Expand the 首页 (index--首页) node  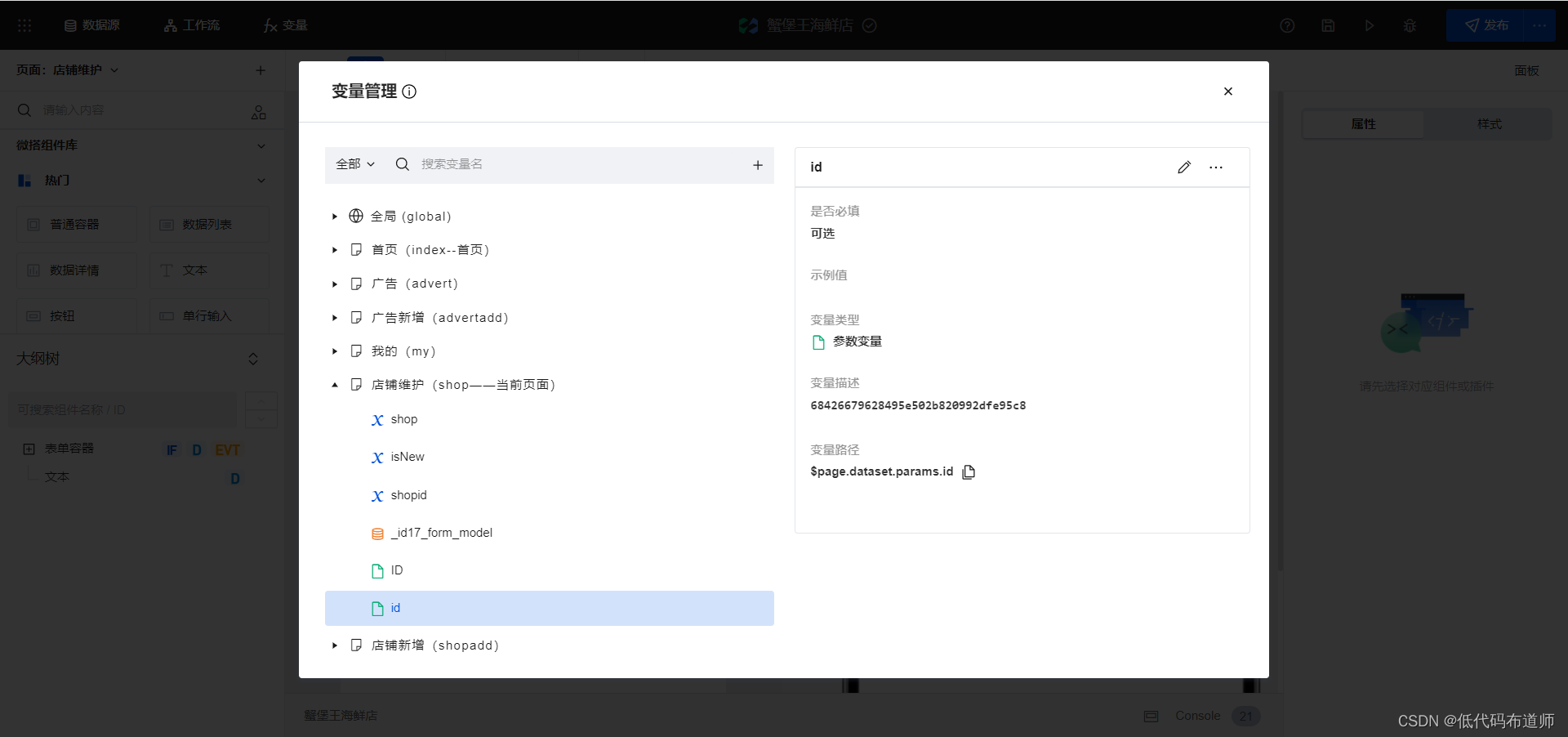tap(335, 250)
